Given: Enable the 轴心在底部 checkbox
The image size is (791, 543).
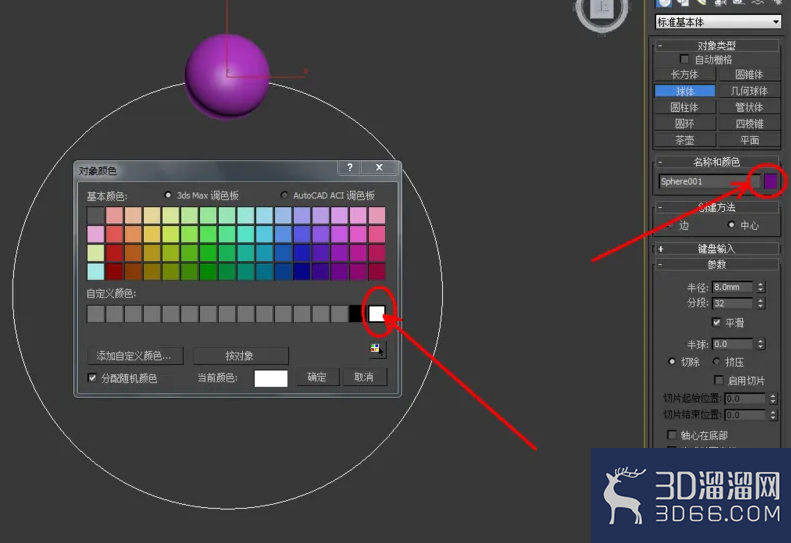Looking at the screenshot, I should [672, 435].
